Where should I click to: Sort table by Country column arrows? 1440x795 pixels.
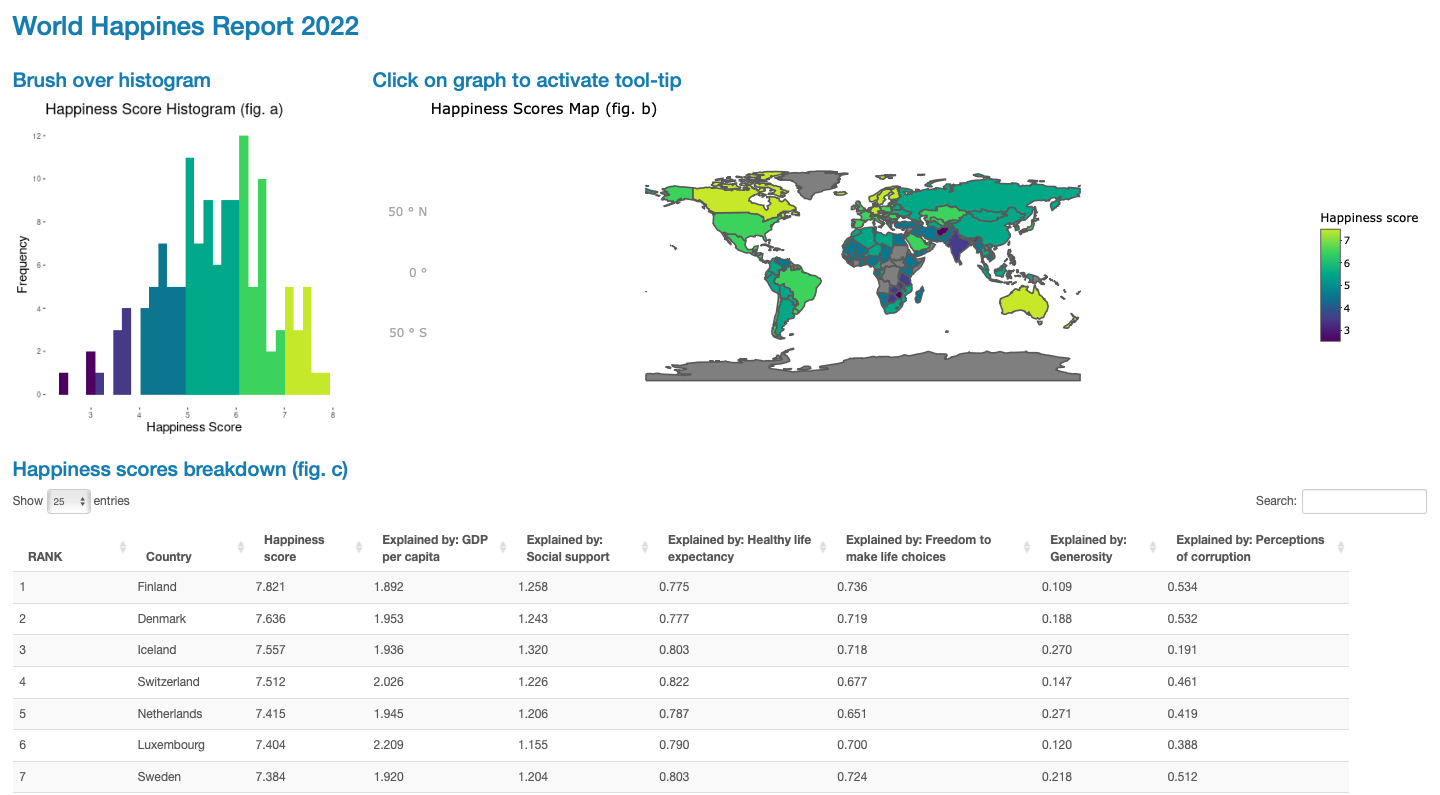[241, 547]
